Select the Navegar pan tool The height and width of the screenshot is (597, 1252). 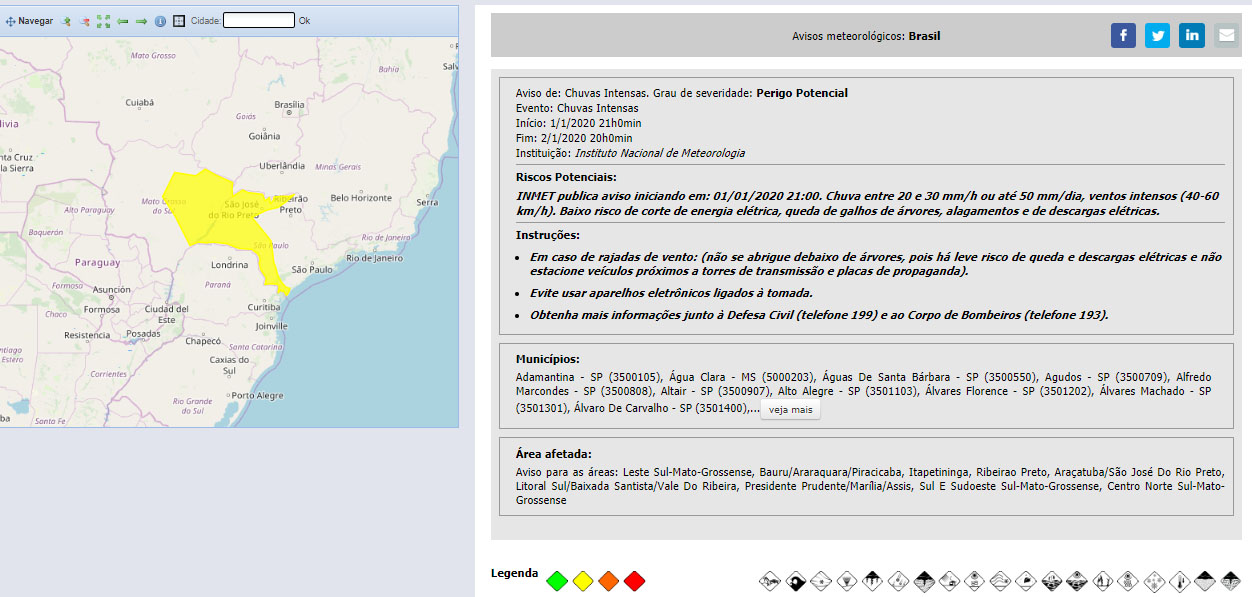30,21
